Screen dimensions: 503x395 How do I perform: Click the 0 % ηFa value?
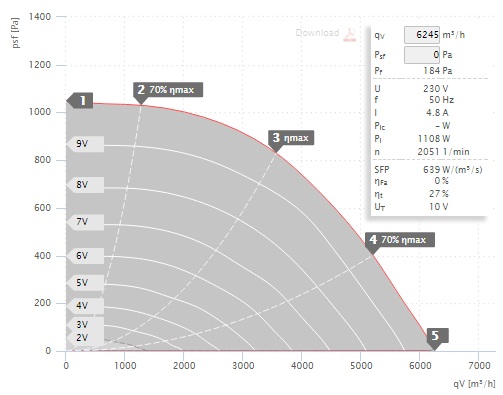pyautogui.click(x=442, y=181)
